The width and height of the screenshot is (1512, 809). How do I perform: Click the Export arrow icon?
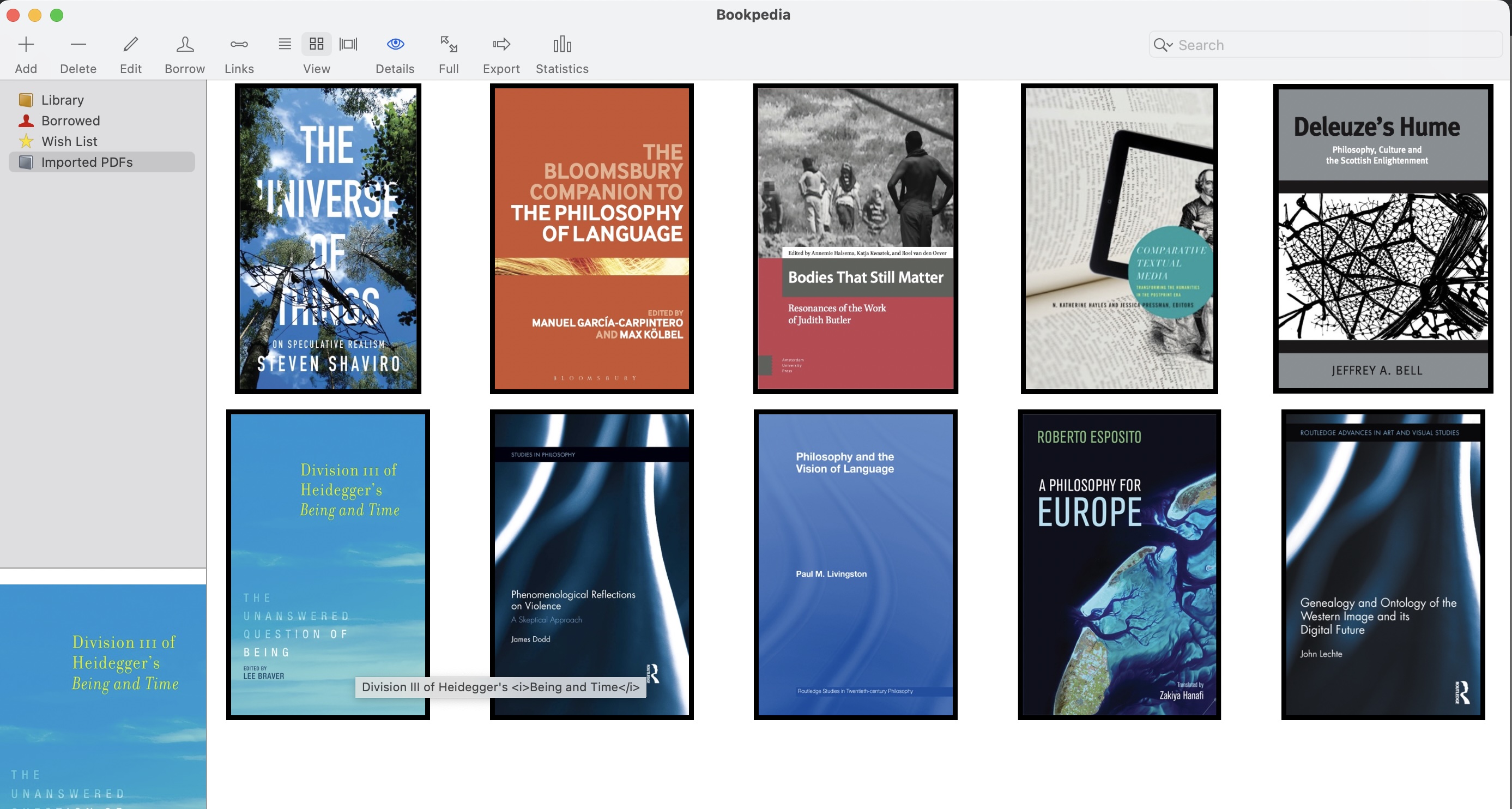click(x=501, y=44)
